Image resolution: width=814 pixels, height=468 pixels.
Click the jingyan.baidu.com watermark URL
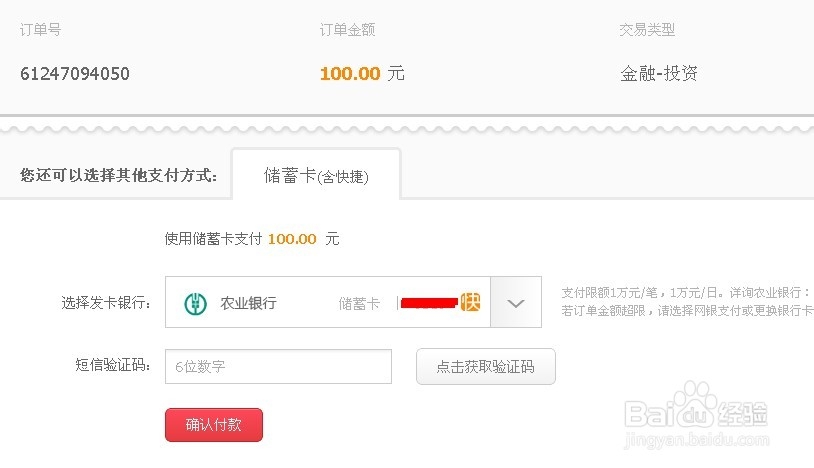pyautogui.click(x=697, y=440)
